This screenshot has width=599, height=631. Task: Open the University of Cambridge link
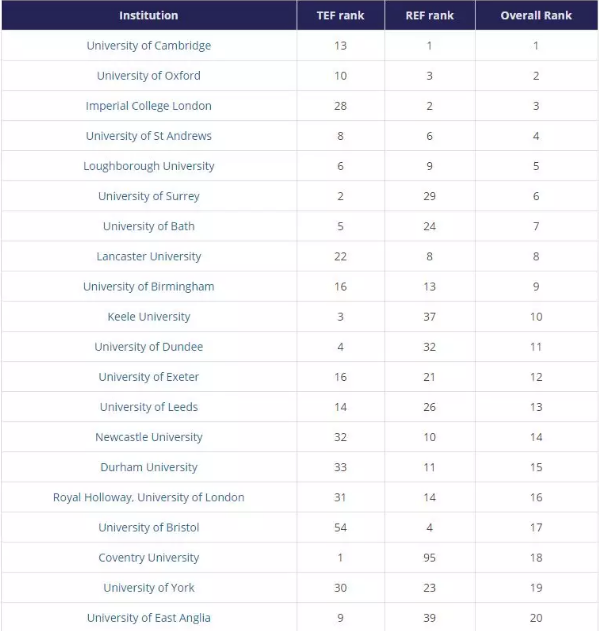(x=149, y=45)
